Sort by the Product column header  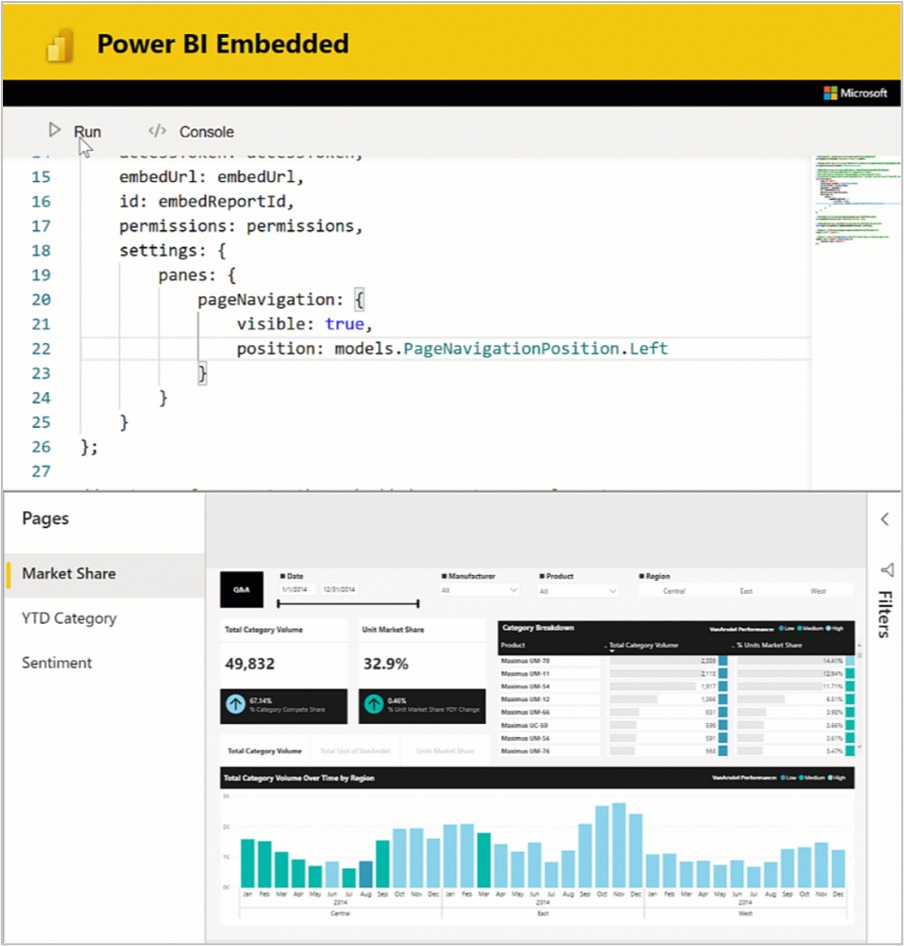[x=513, y=645]
